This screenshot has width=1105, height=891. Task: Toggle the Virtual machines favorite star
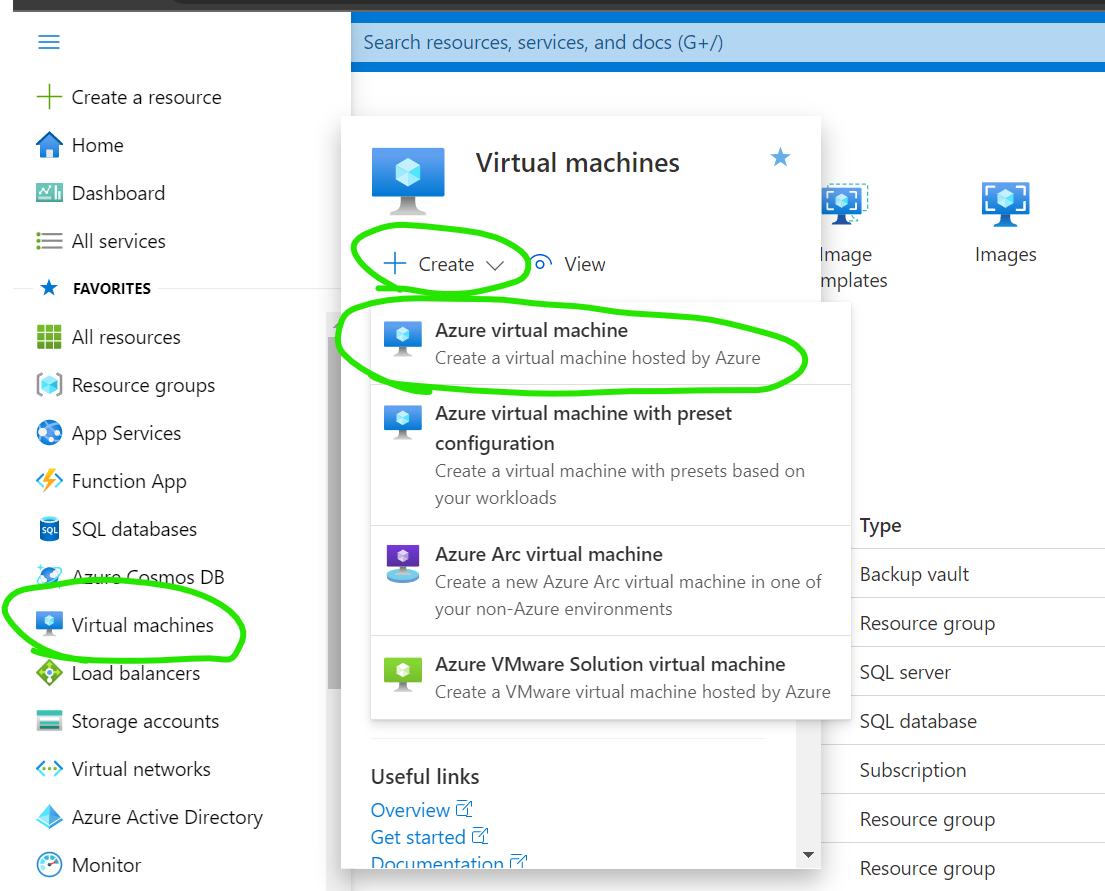pos(780,157)
